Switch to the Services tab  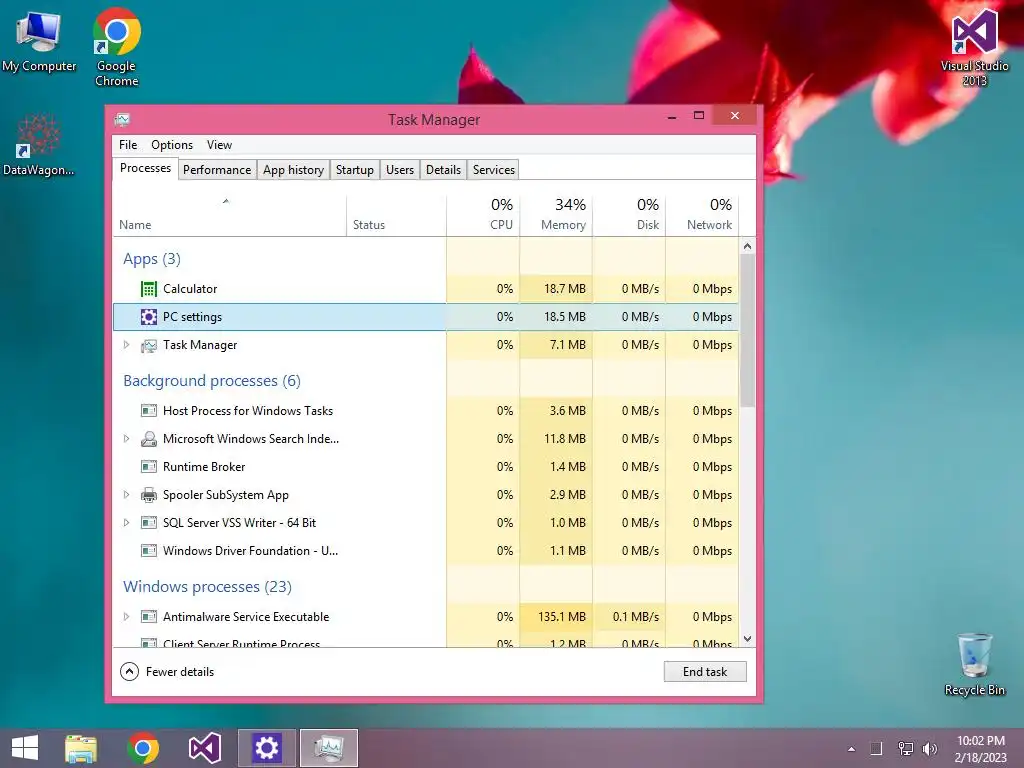point(494,170)
